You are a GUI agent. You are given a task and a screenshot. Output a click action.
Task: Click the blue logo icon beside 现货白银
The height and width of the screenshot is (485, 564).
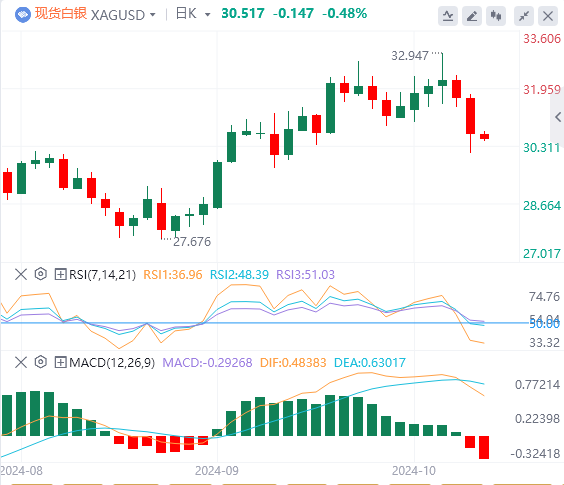pyautogui.click(x=23, y=15)
